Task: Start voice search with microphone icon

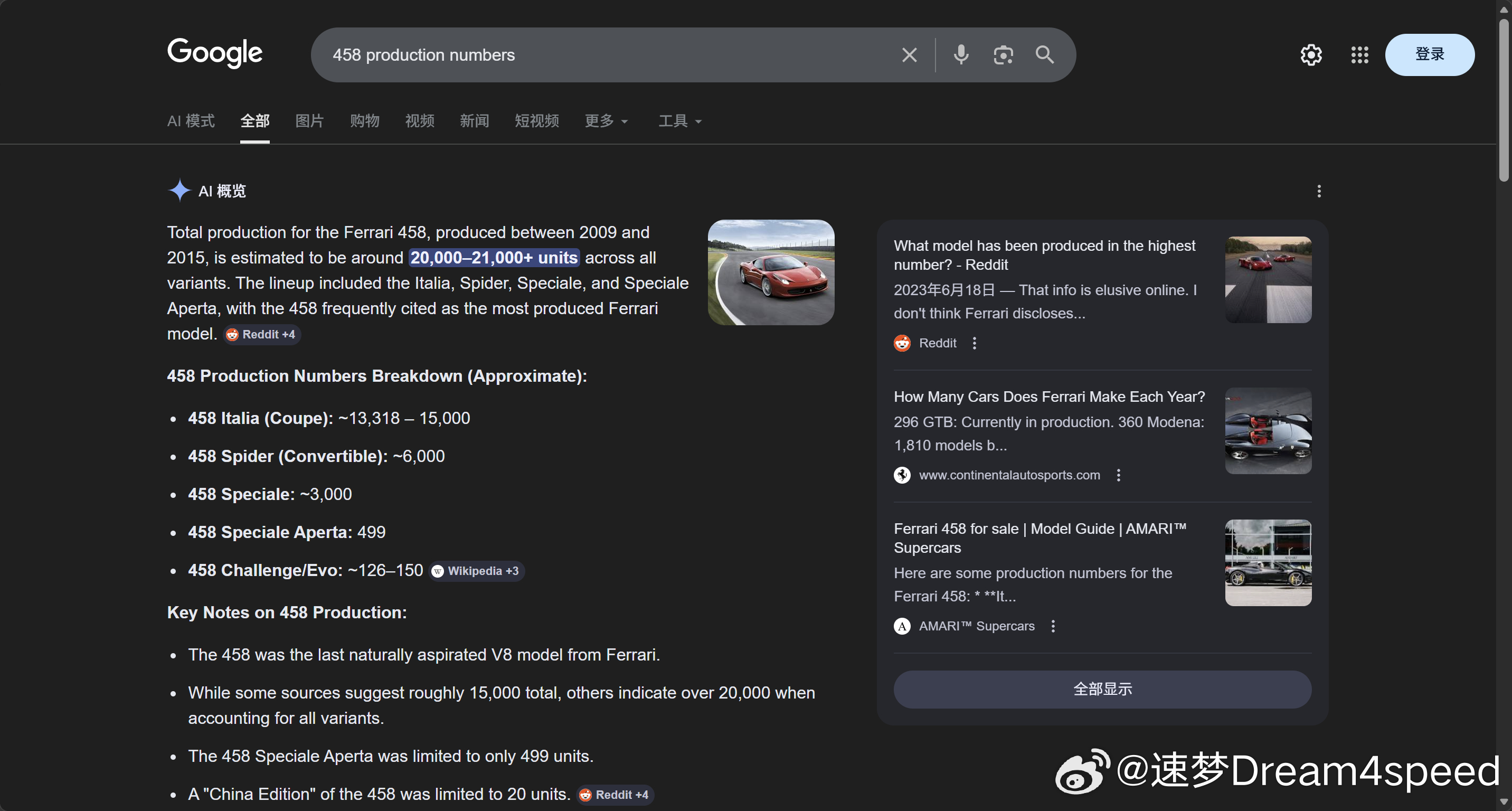Action: pyautogui.click(x=961, y=55)
